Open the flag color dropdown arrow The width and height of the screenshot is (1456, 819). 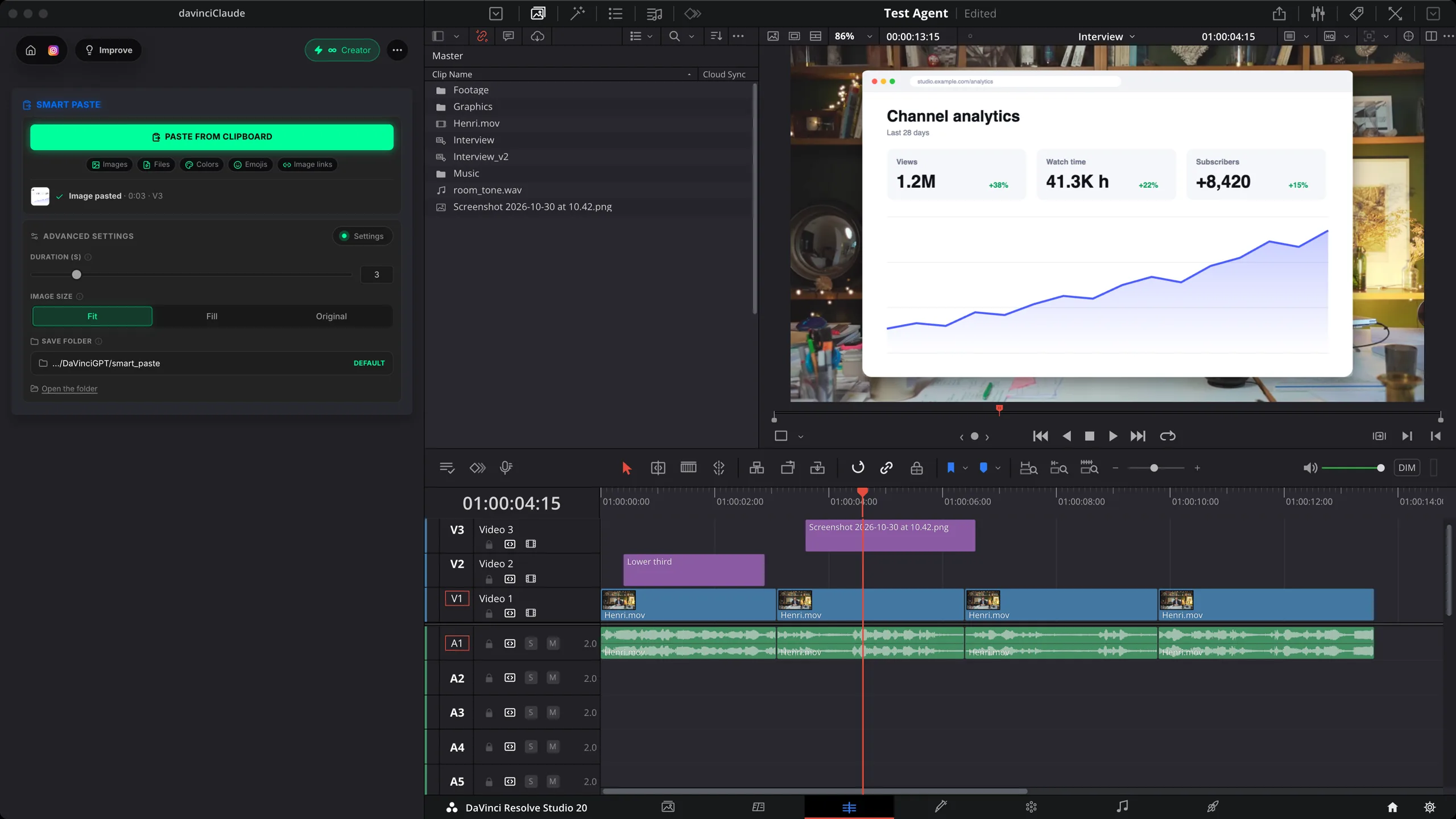coord(965,468)
